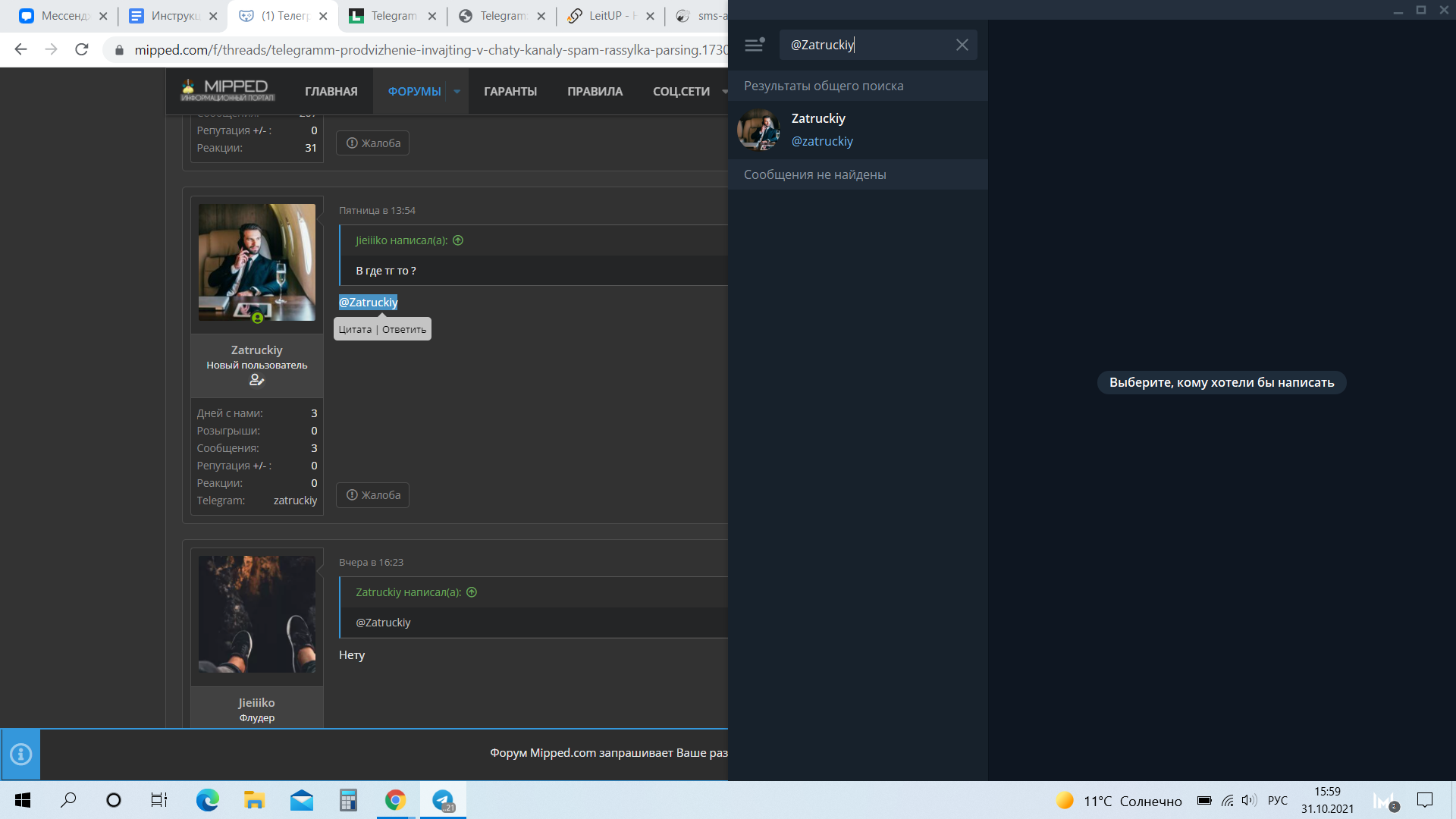Image resolution: width=1456 pixels, height=819 pixels.
Task: Open ФОРУМЫ navigation menu item
Action: (414, 92)
